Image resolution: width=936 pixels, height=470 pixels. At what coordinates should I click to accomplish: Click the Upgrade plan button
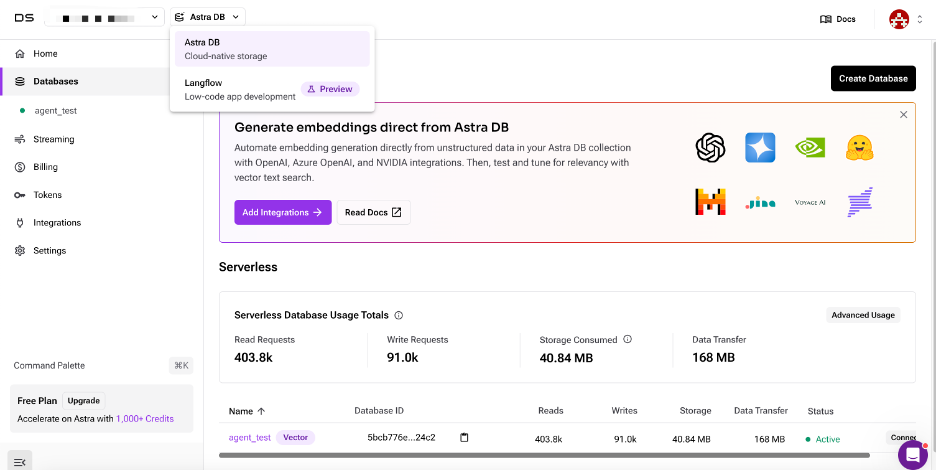(84, 401)
